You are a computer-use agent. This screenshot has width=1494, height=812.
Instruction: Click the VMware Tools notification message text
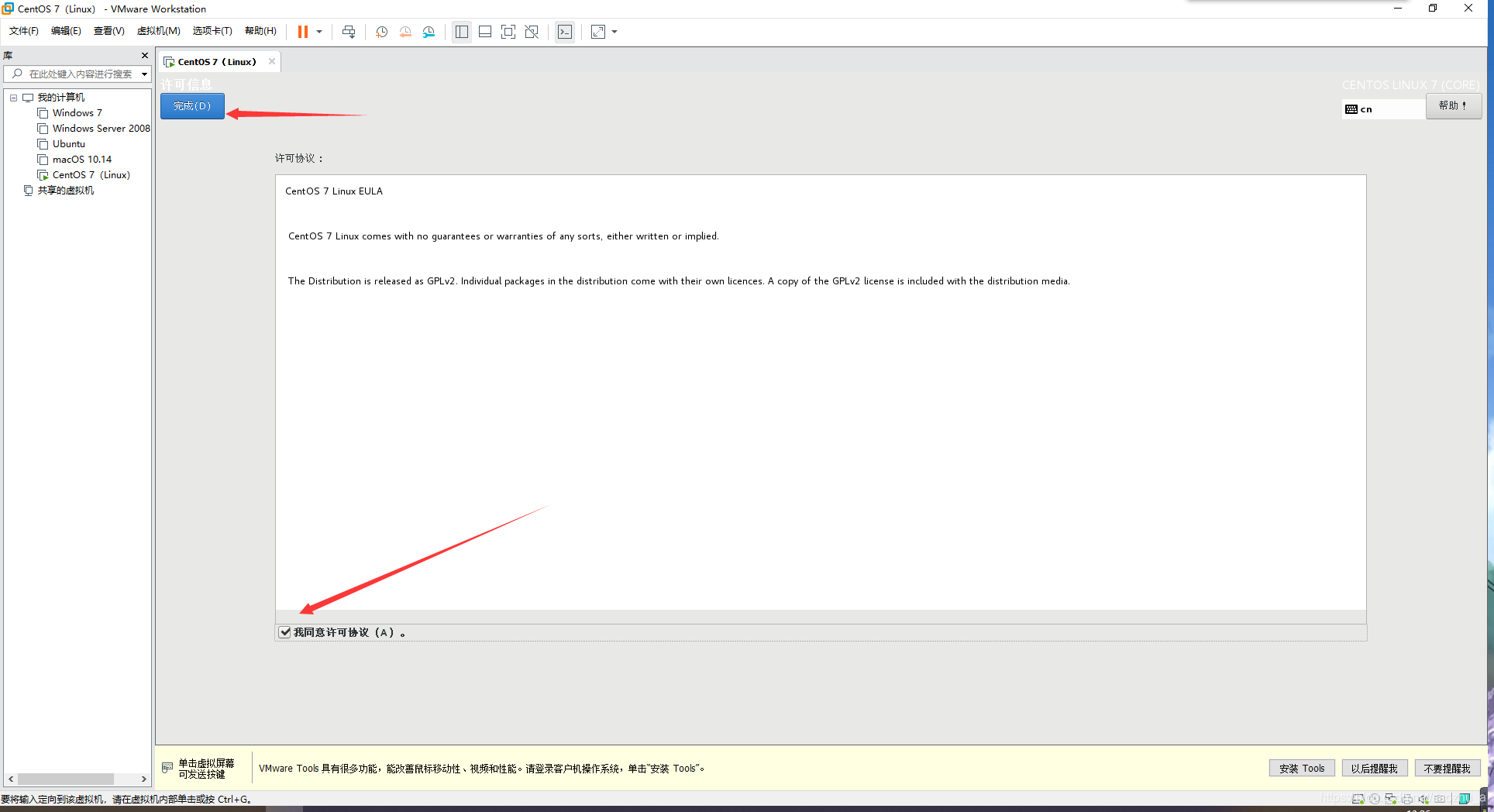481,769
